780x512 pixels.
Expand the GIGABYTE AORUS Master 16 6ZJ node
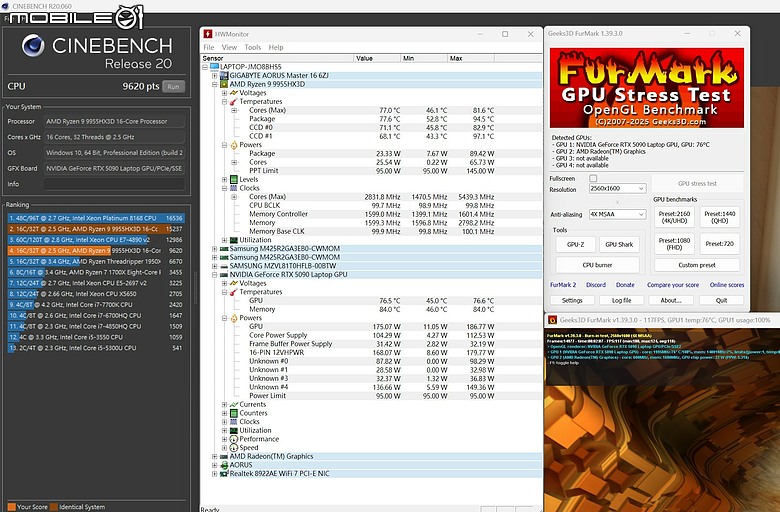(x=214, y=76)
